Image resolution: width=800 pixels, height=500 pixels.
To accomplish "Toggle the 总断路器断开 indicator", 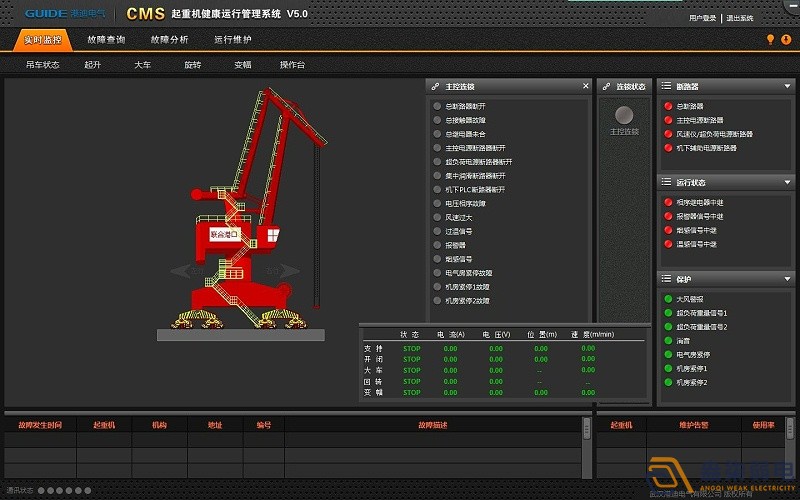I will click(437, 106).
